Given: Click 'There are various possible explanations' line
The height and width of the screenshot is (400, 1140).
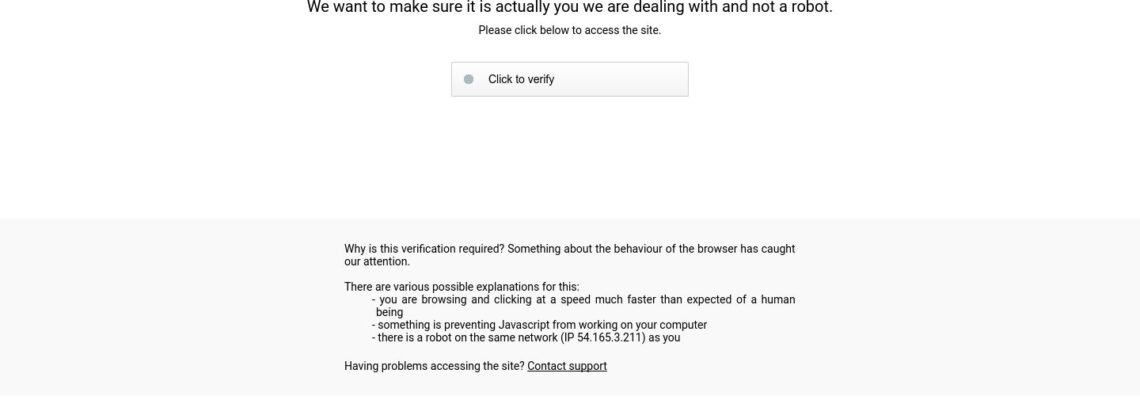Looking at the screenshot, I should coord(462,287).
